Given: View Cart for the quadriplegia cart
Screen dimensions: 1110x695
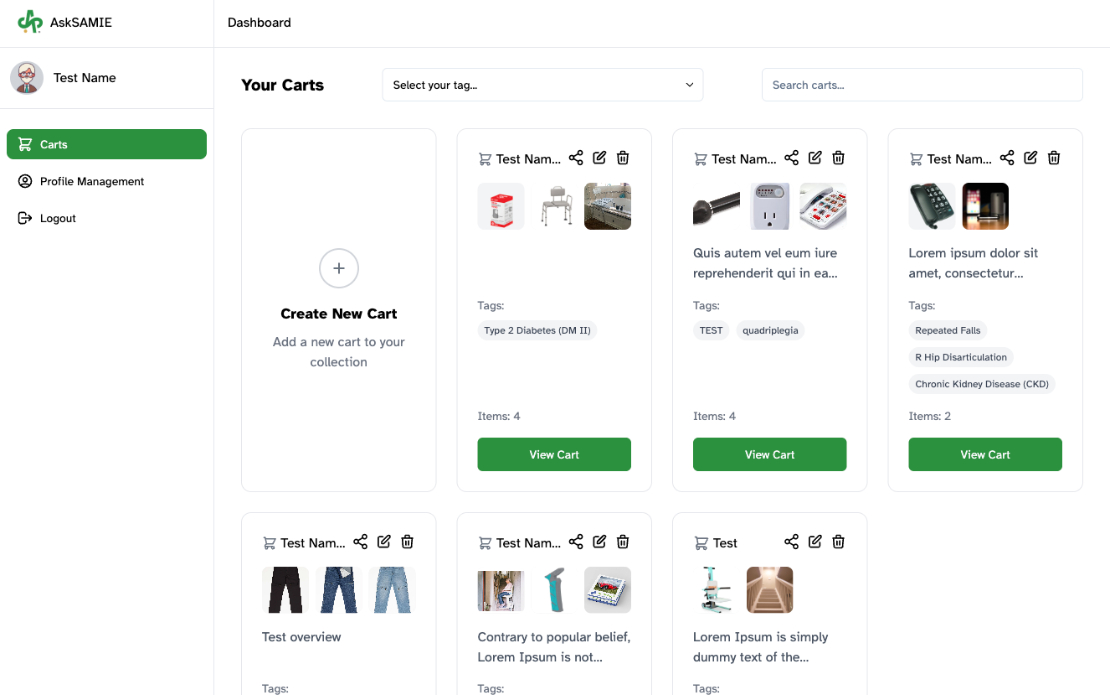Looking at the screenshot, I should pyautogui.click(x=769, y=454).
